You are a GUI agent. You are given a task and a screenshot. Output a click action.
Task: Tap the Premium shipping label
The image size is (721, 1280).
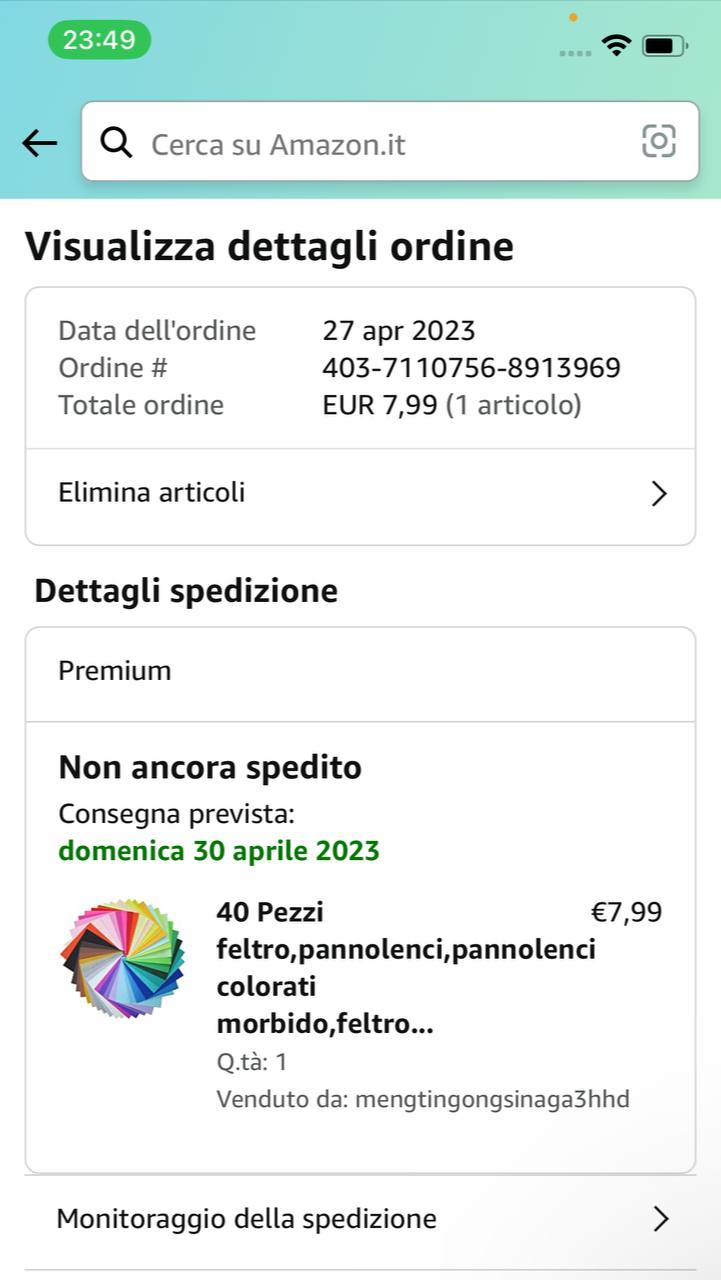[x=115, y=670]
